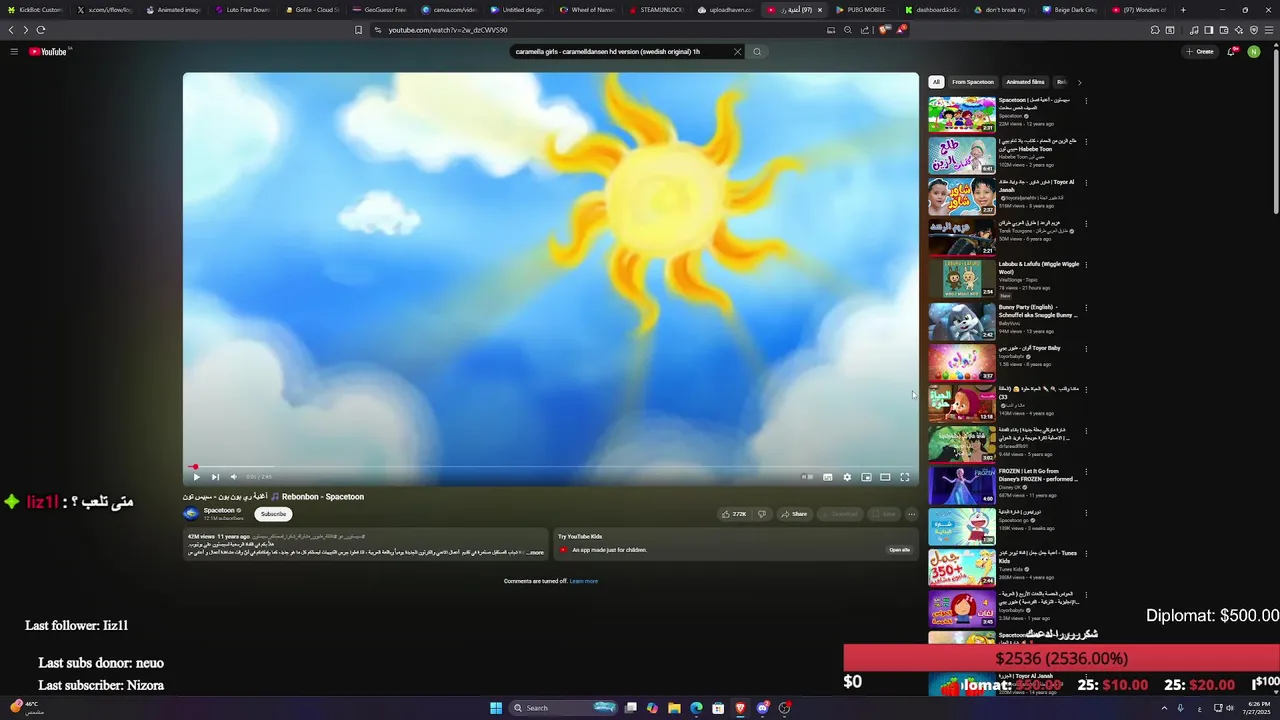
Task: Select the From Spacetoon filter chip
Action: pyautogui.click(x=973, y=82)
